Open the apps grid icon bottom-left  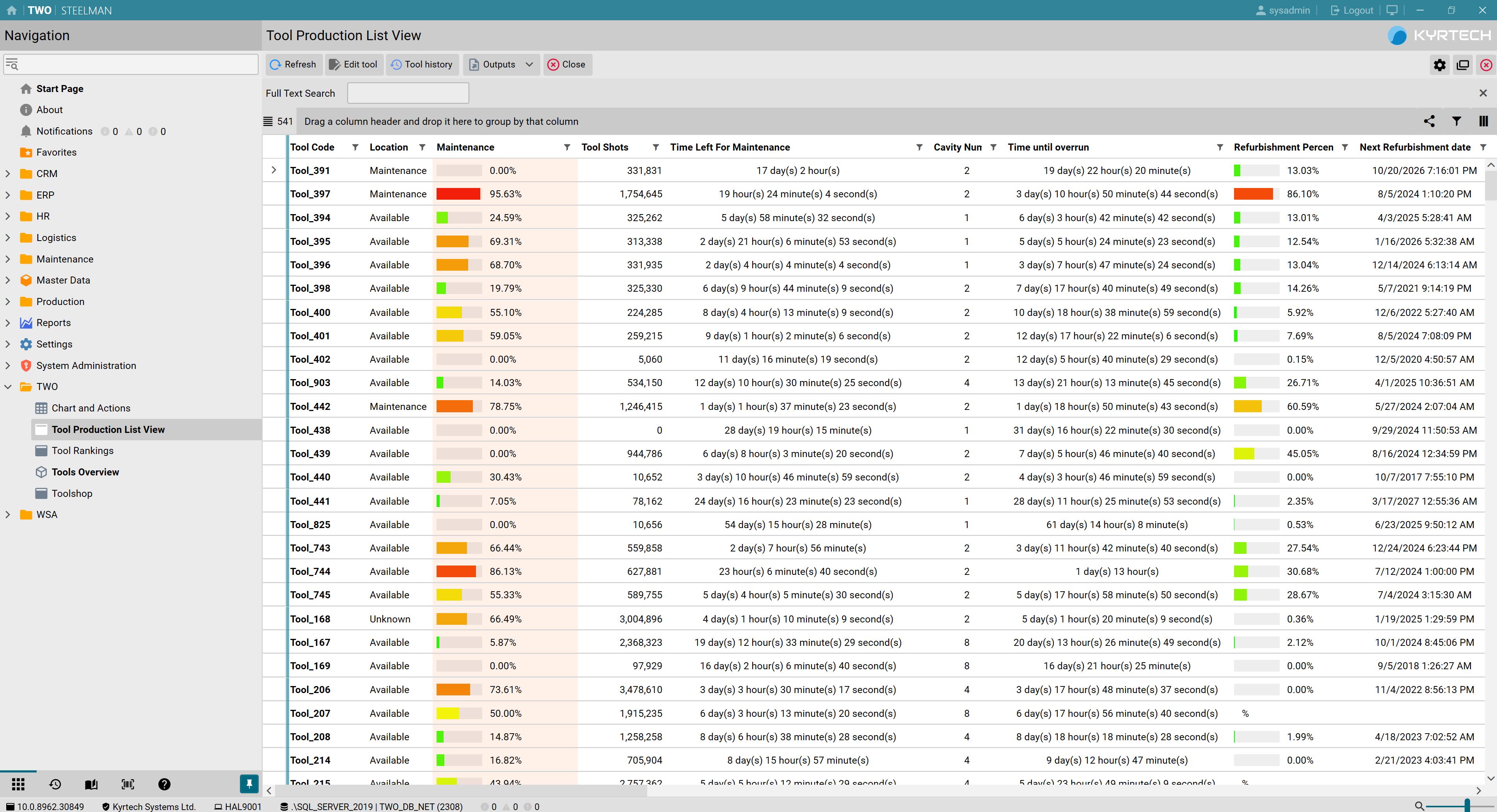point(19,784)
